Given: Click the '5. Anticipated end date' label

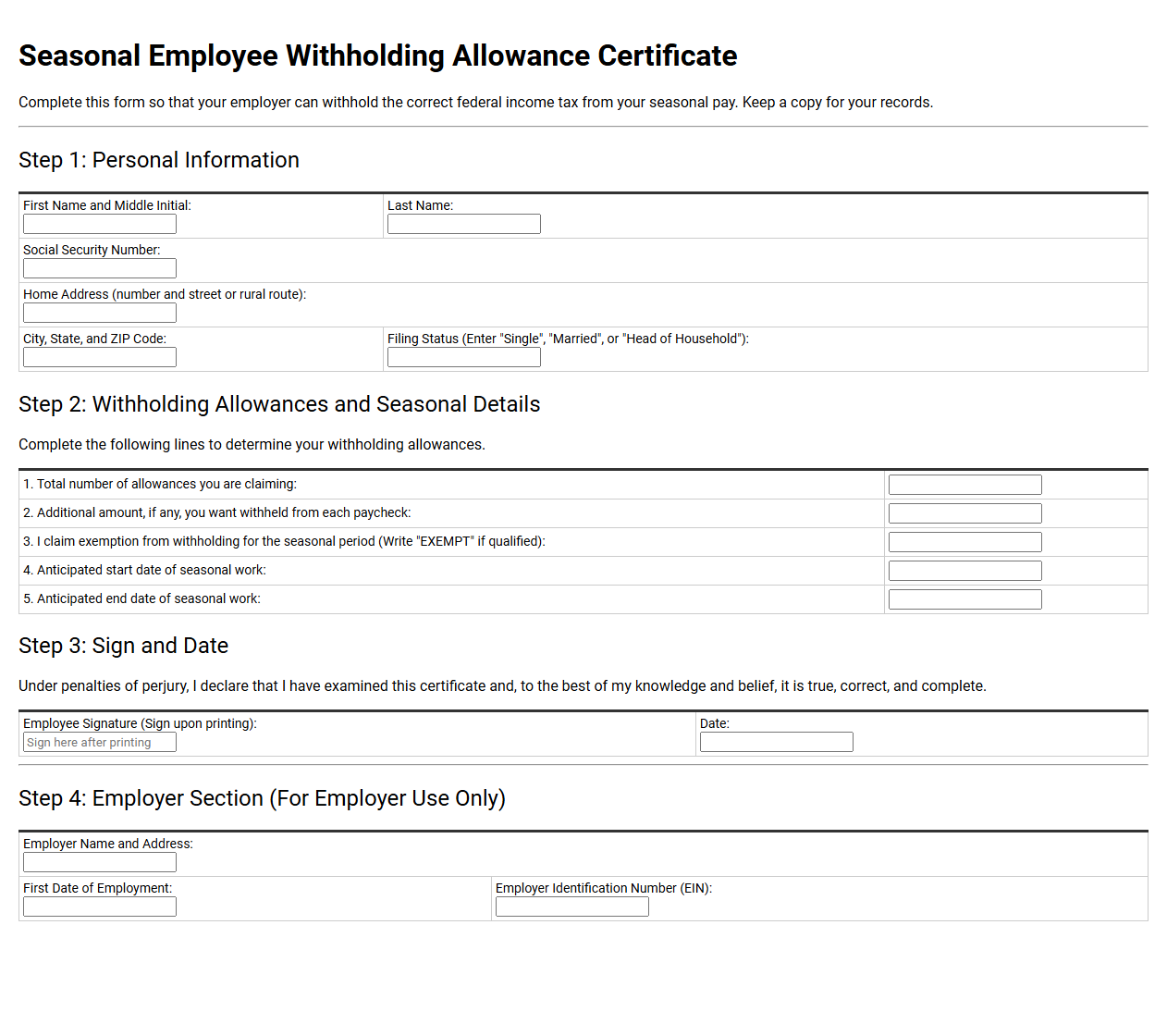Looking at the screenshot, I should tap(142, 598).
